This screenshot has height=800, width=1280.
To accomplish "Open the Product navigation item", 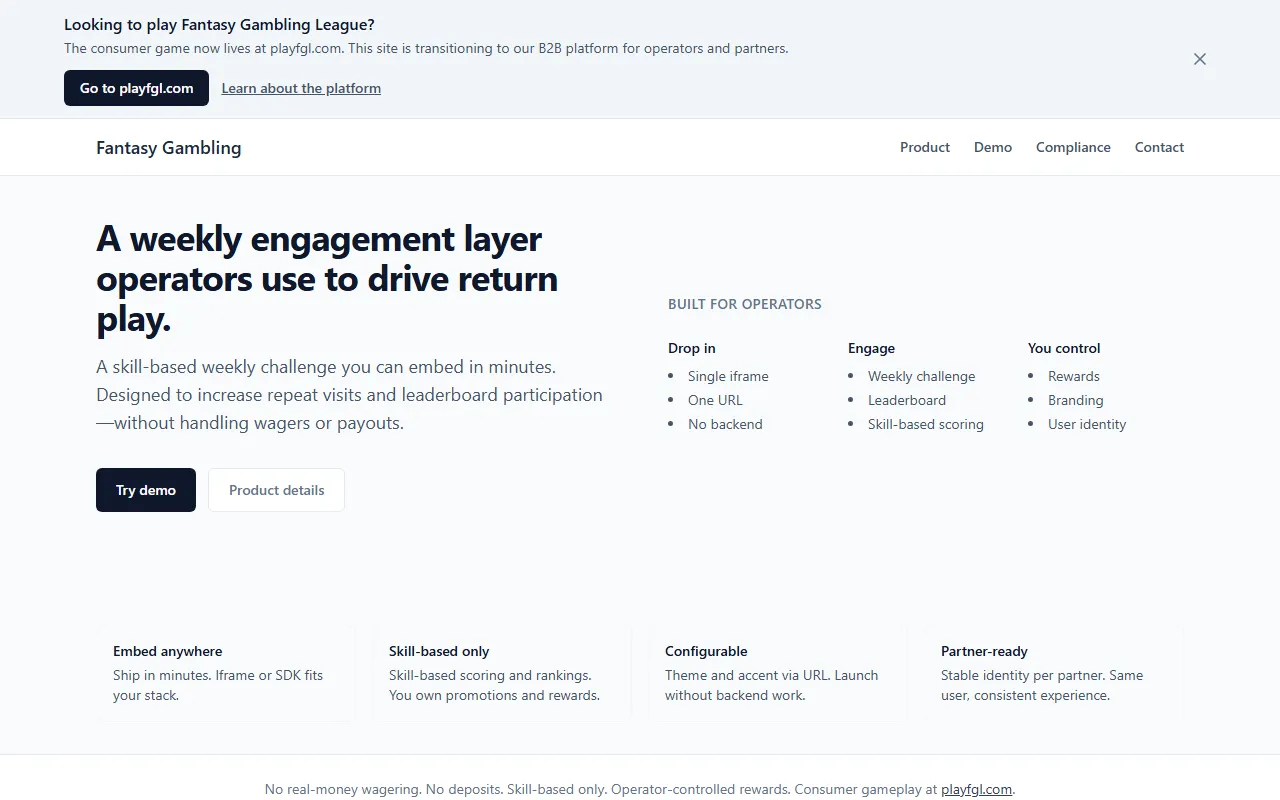I will 924,147.
